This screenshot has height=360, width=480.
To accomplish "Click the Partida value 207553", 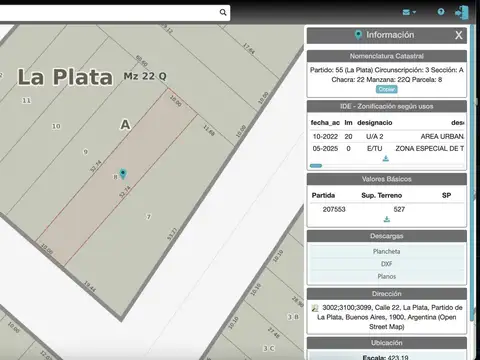I will [334, 209].
